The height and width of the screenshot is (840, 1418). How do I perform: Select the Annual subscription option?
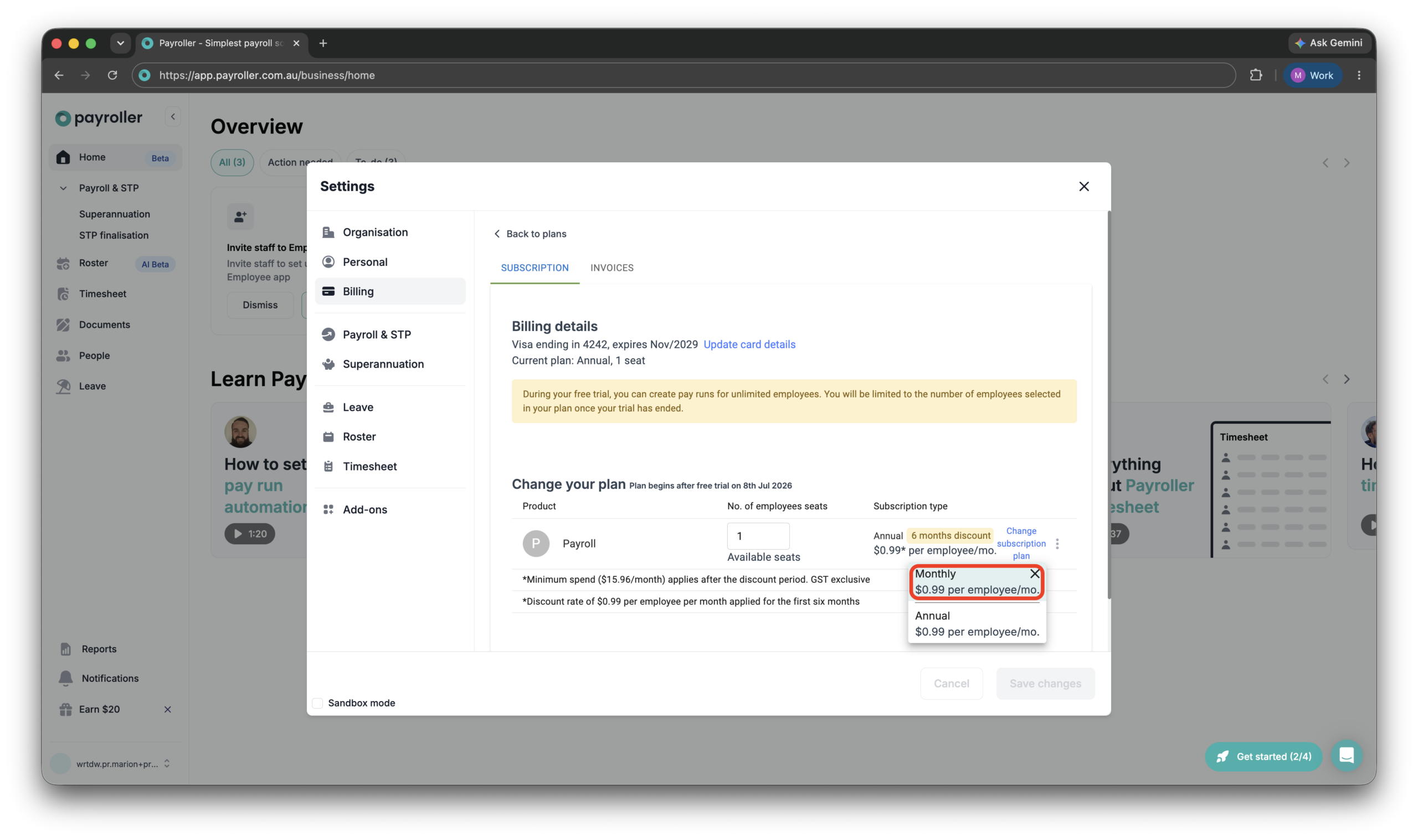pos(977,623)
